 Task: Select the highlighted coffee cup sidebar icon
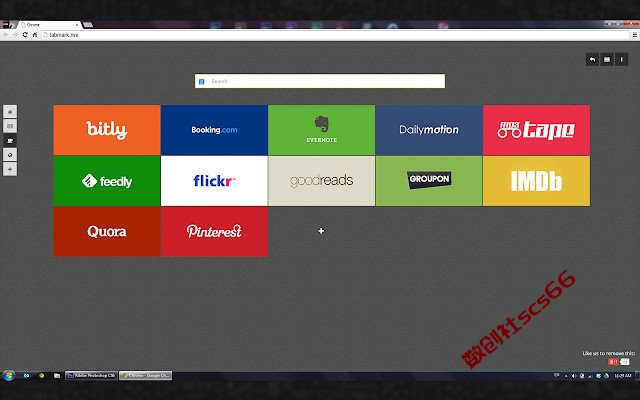click(x=10, y=140)
